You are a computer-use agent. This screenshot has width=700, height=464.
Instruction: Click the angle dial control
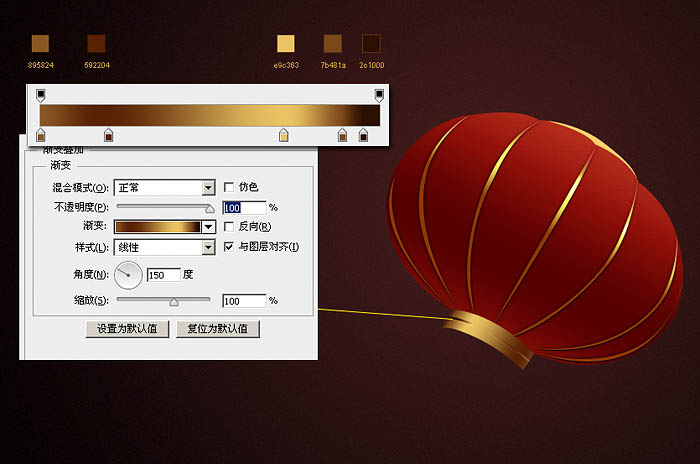(128, 275)
